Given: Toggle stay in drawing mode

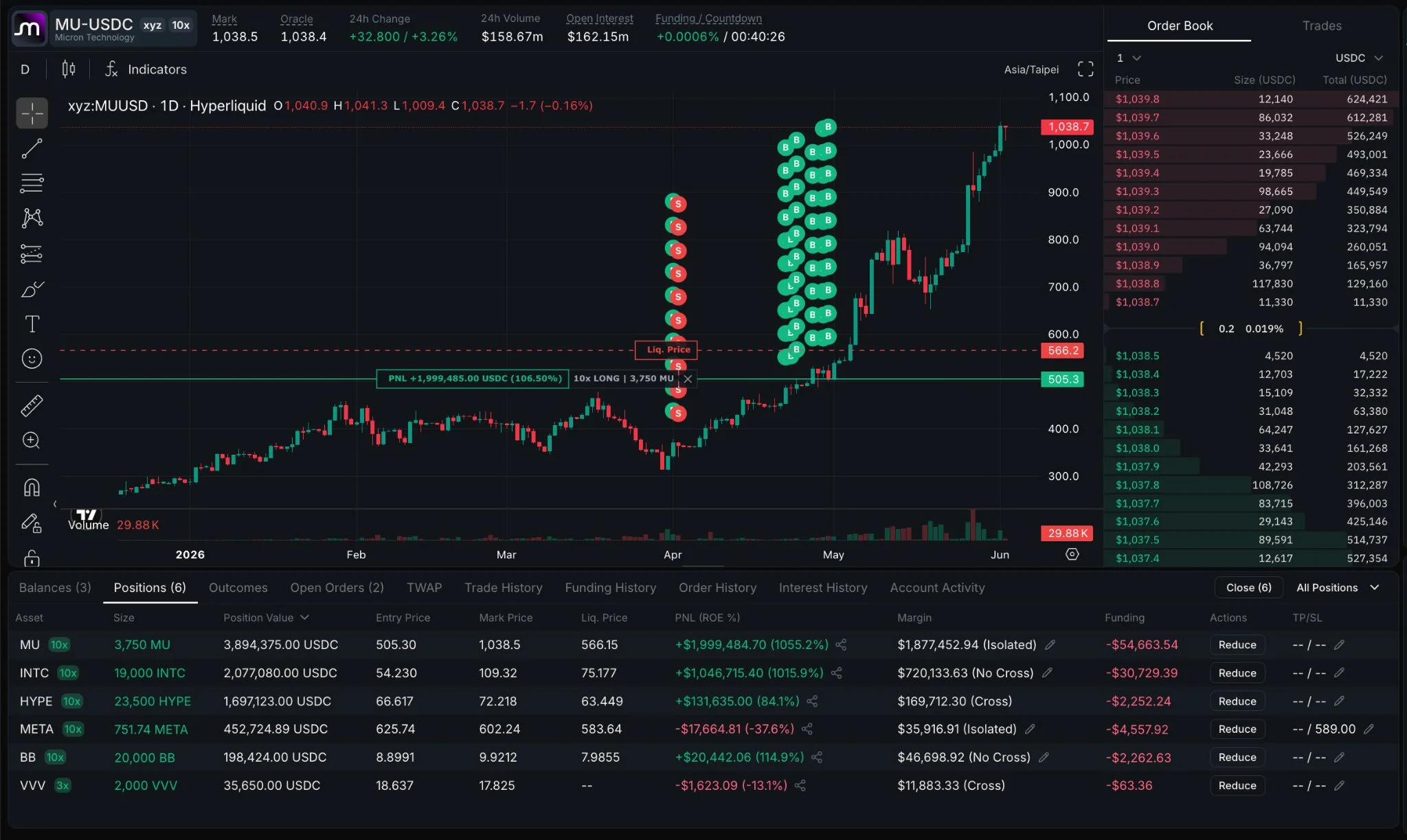Looking at the screenshot, I should pos(32,523).
